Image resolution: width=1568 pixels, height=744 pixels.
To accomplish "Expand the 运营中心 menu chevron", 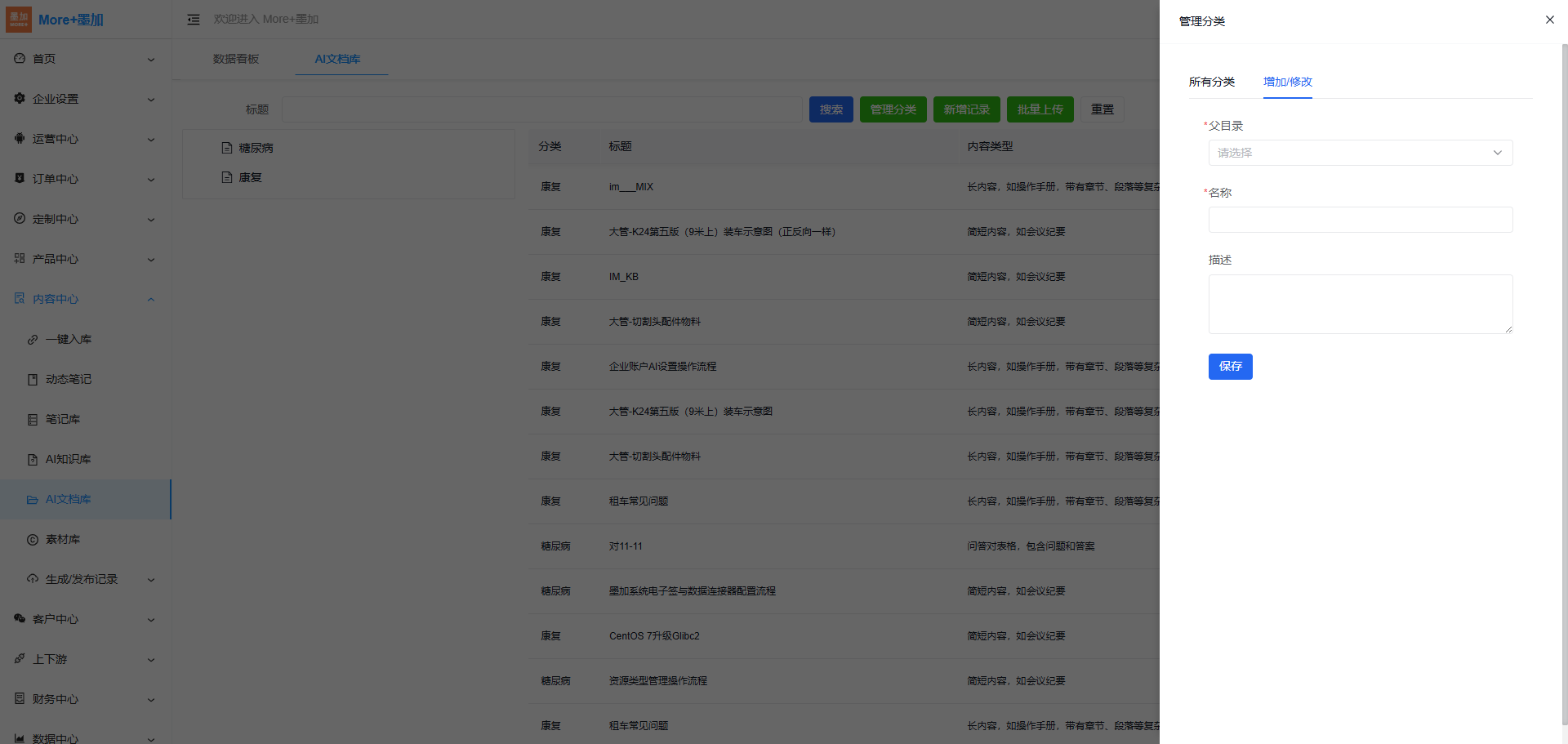I will click(x=151, y=140).
